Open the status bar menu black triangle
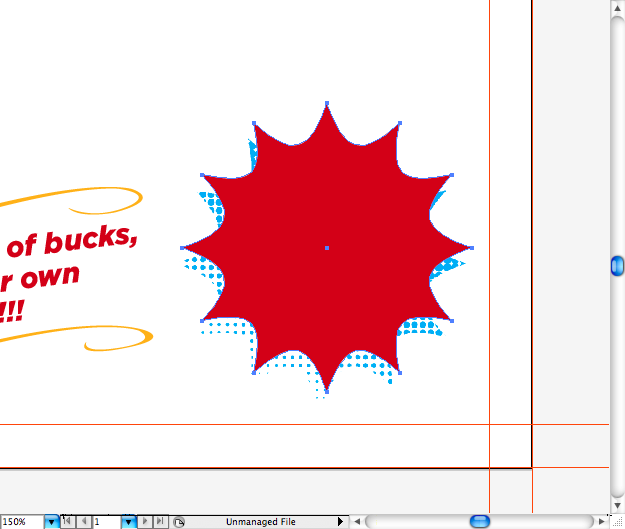This screenshot has width=625, height=529. 340,521
